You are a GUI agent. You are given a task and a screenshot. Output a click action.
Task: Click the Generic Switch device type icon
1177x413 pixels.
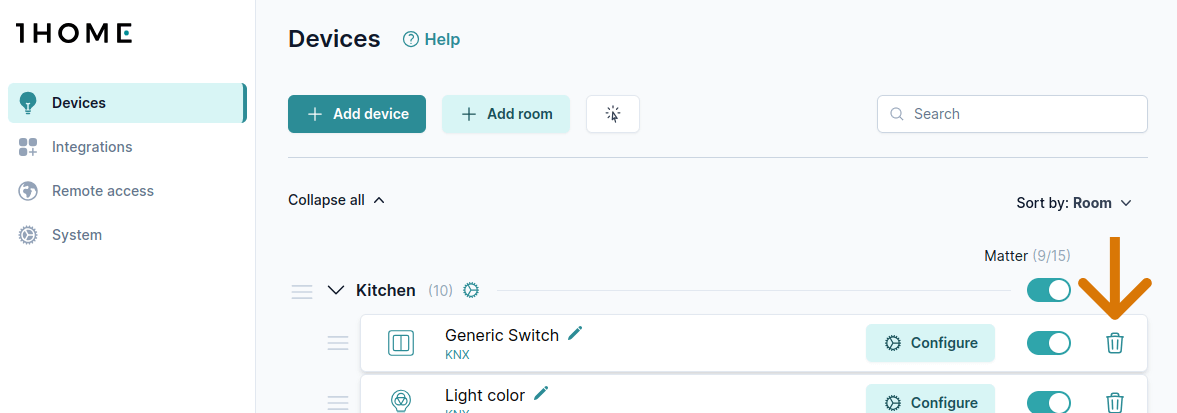[401, 343]
